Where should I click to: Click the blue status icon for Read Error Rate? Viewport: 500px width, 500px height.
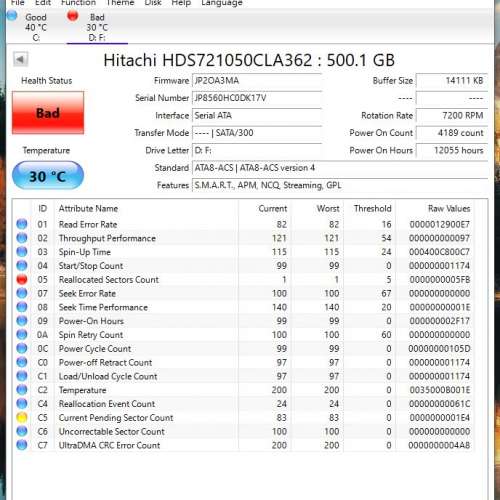pyautogui.click(x=22, y=224)
